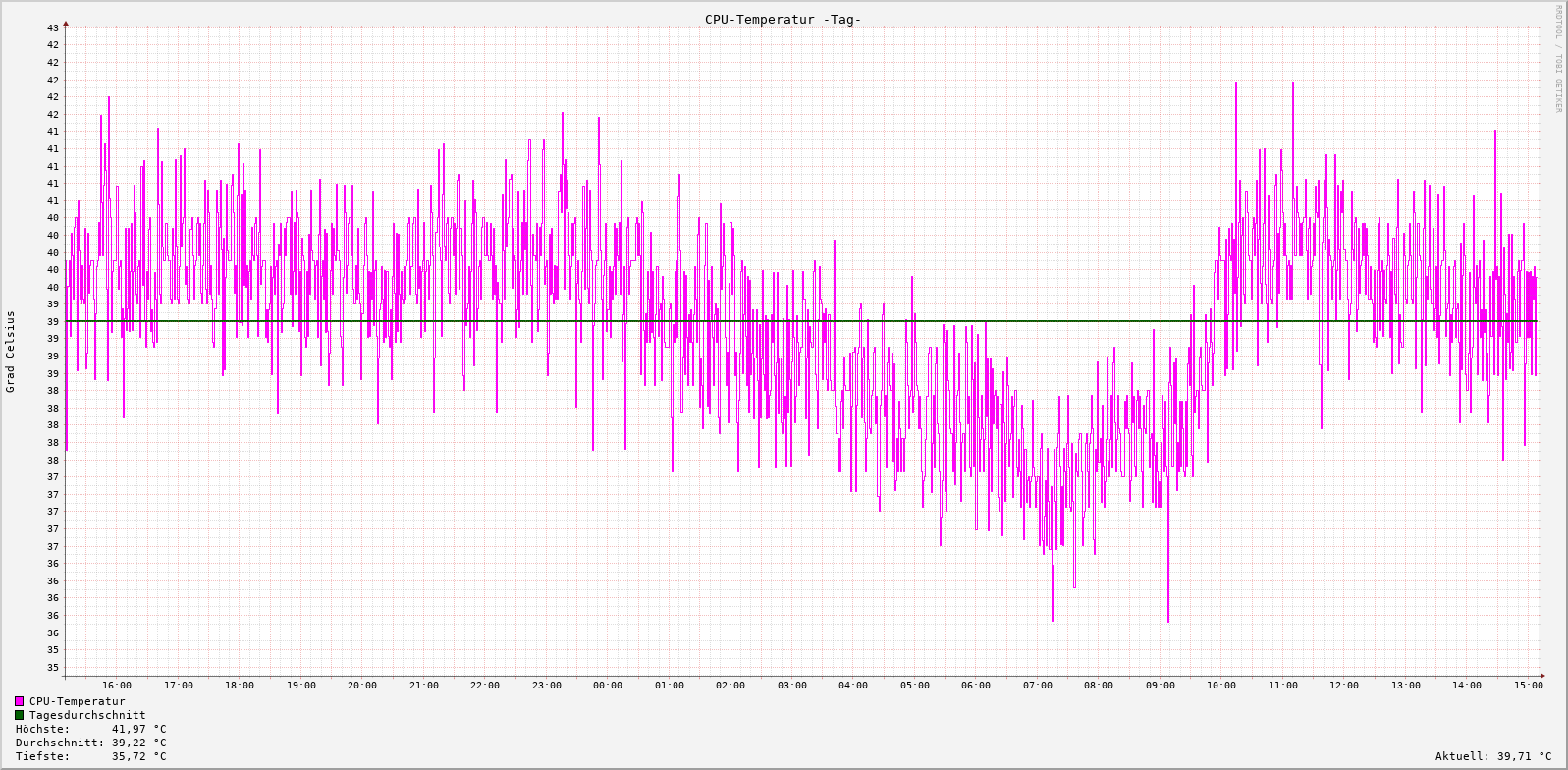Click the RRDTOOL / TOBI OETIKER watermark
Screen dimensions: 1568x770
pos(1557,59)
